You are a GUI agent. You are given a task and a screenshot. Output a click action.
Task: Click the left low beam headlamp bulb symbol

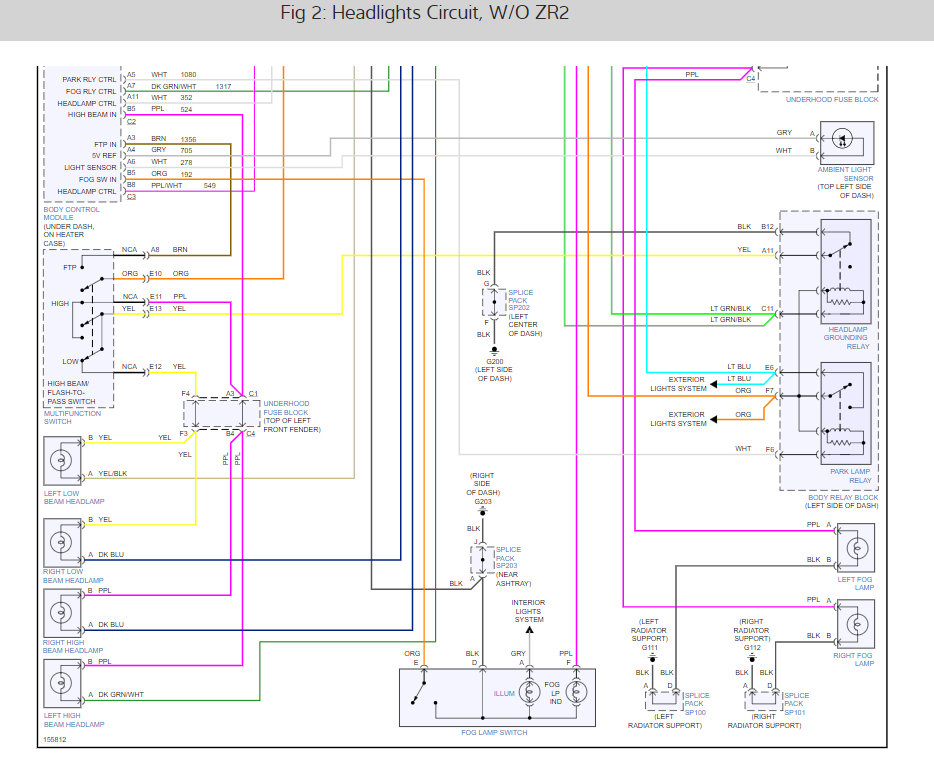(x=63, y=460)
